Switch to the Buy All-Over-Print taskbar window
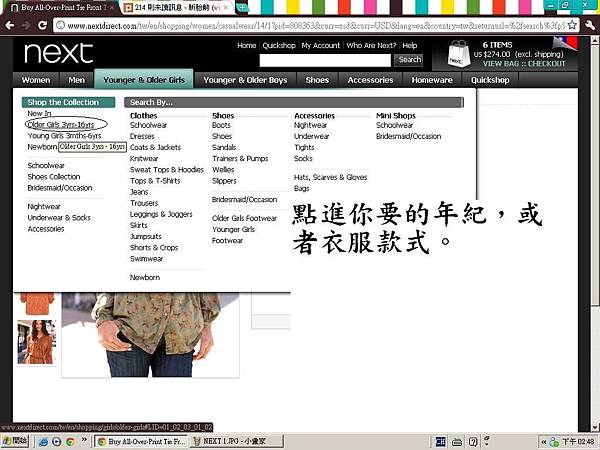This screenshot has width=600, height=450. tap(141, 442)
